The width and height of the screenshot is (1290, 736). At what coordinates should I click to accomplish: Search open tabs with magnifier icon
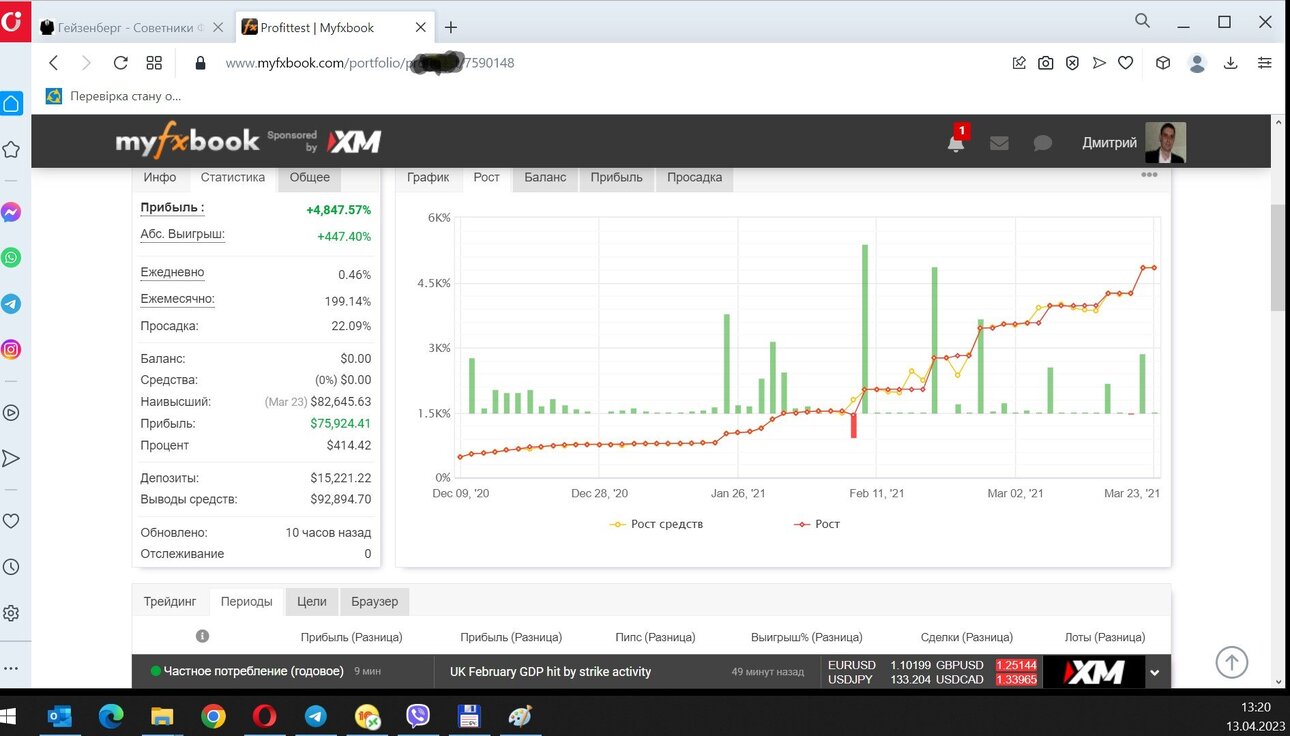coord(1143,21)
